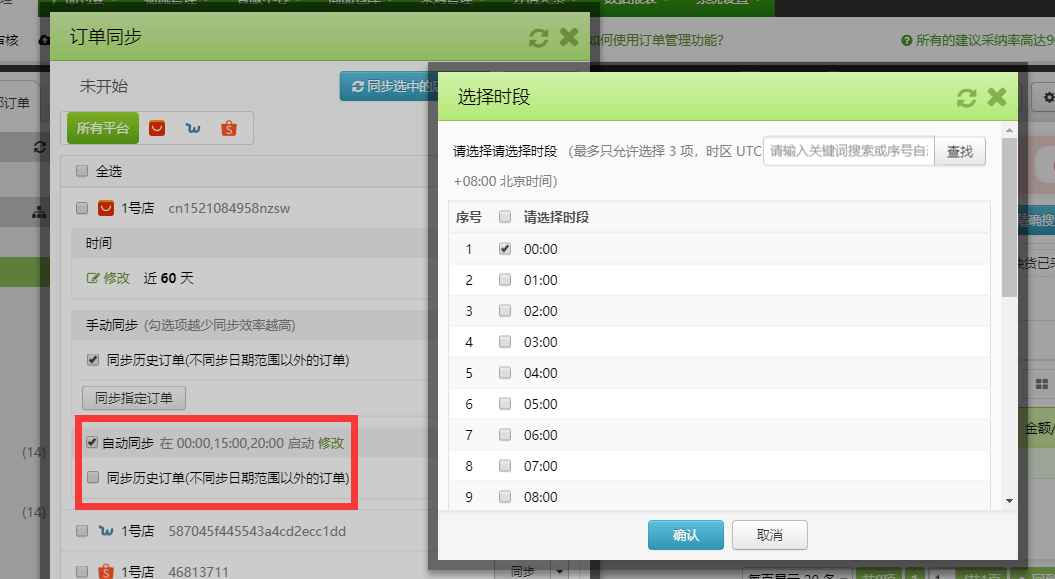Check 同步历史订单 checkbox under 自动同步
1055x579 pixels.
pyautogui.click(x=93, y=477)
